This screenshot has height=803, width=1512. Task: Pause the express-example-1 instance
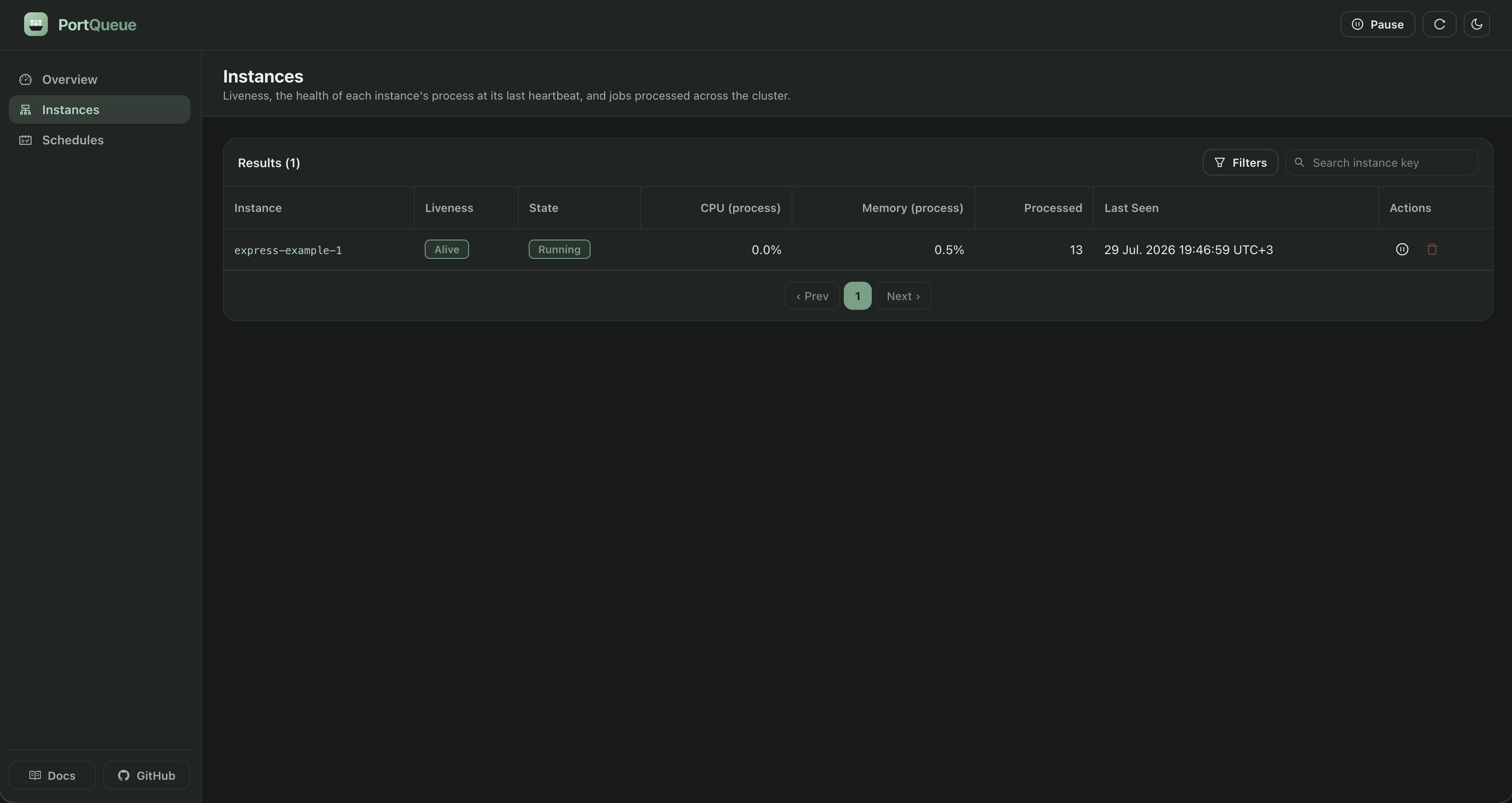click(1402, 250)
